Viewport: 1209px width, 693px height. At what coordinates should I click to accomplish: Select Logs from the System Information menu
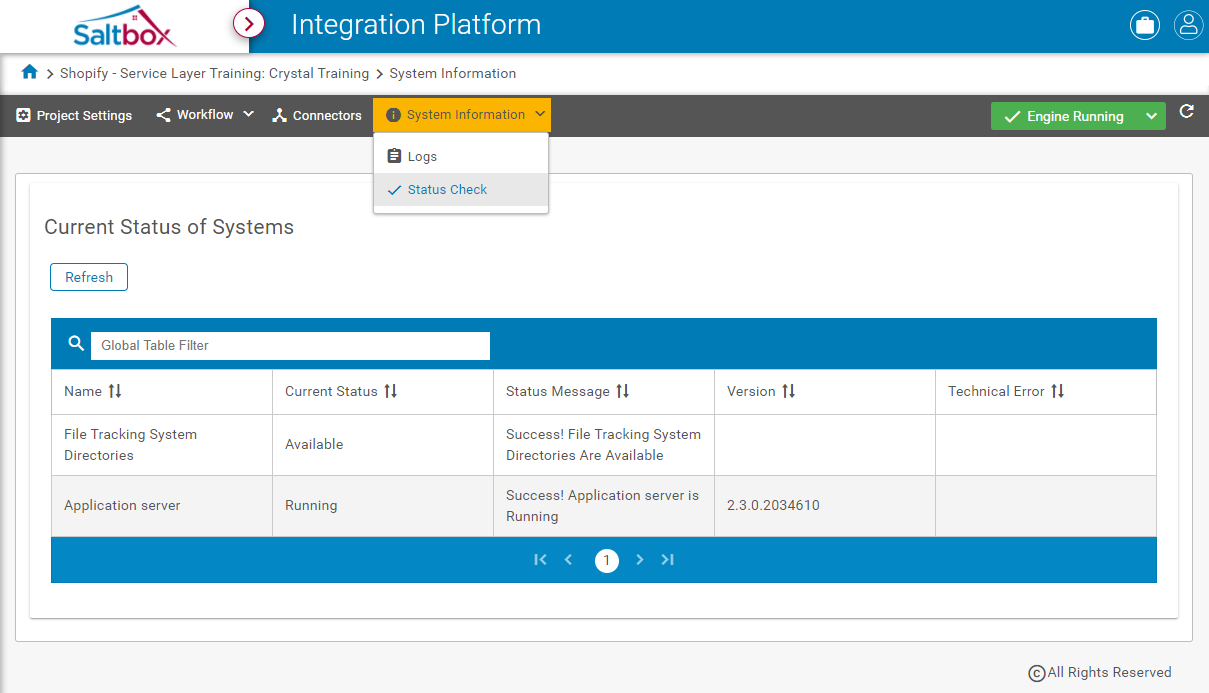click(x=461, y=156)
